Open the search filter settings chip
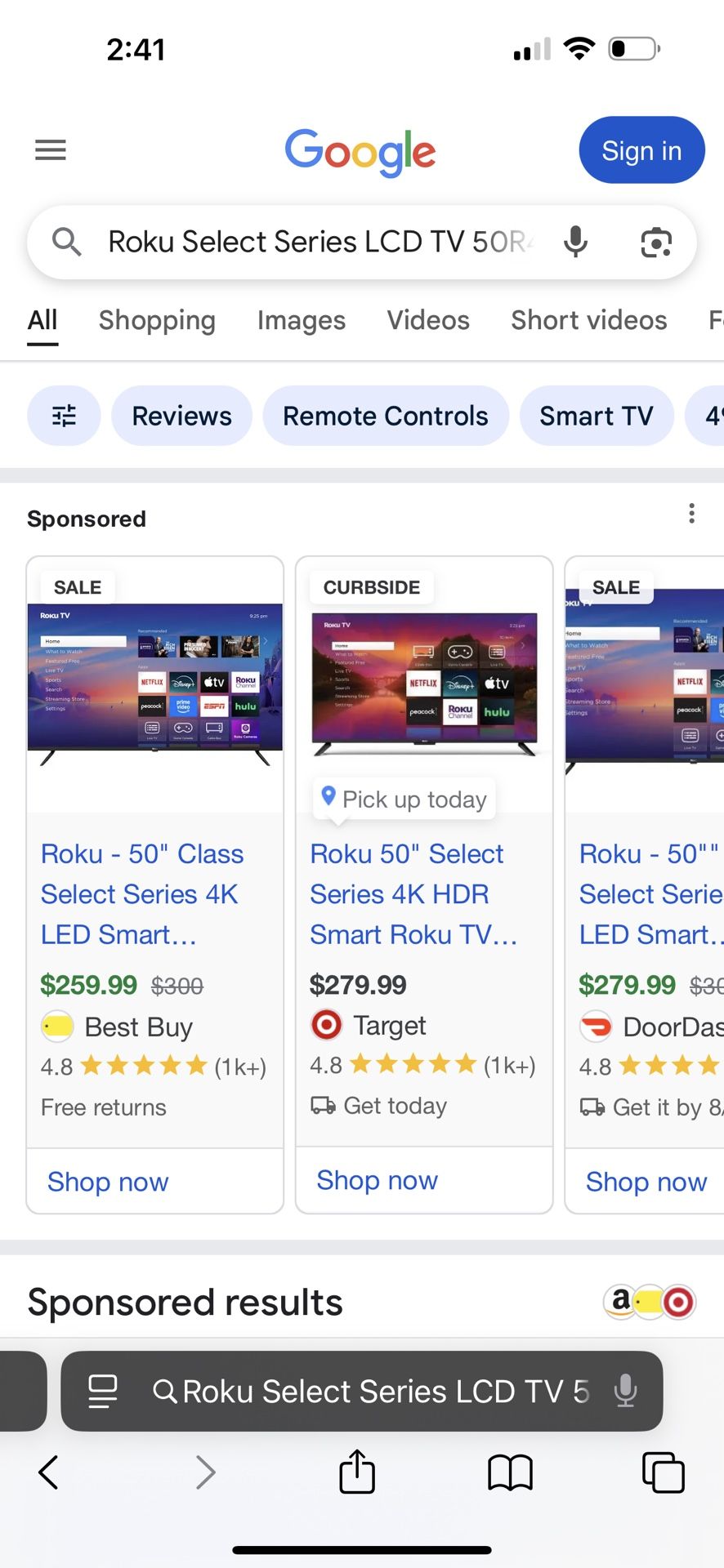The width and height of the screenshot is (724, 1568). pyautogui.click(x=64, y=416)
